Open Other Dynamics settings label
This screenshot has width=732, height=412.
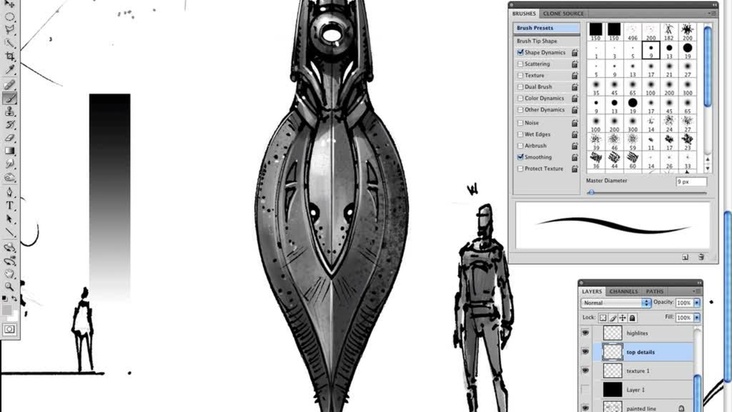point(544,110)
